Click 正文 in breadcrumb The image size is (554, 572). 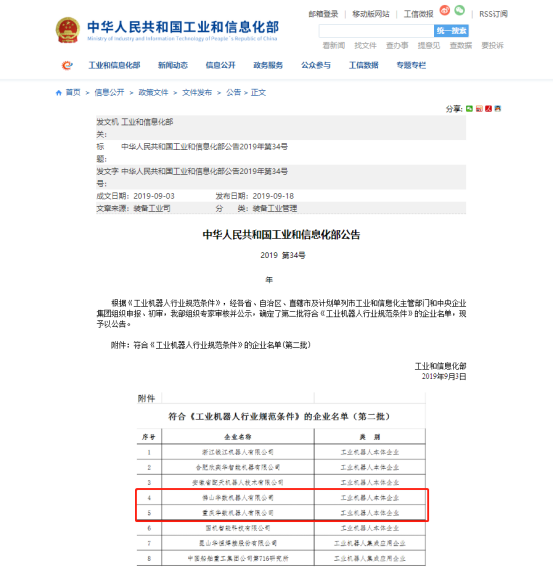(258, 93)
